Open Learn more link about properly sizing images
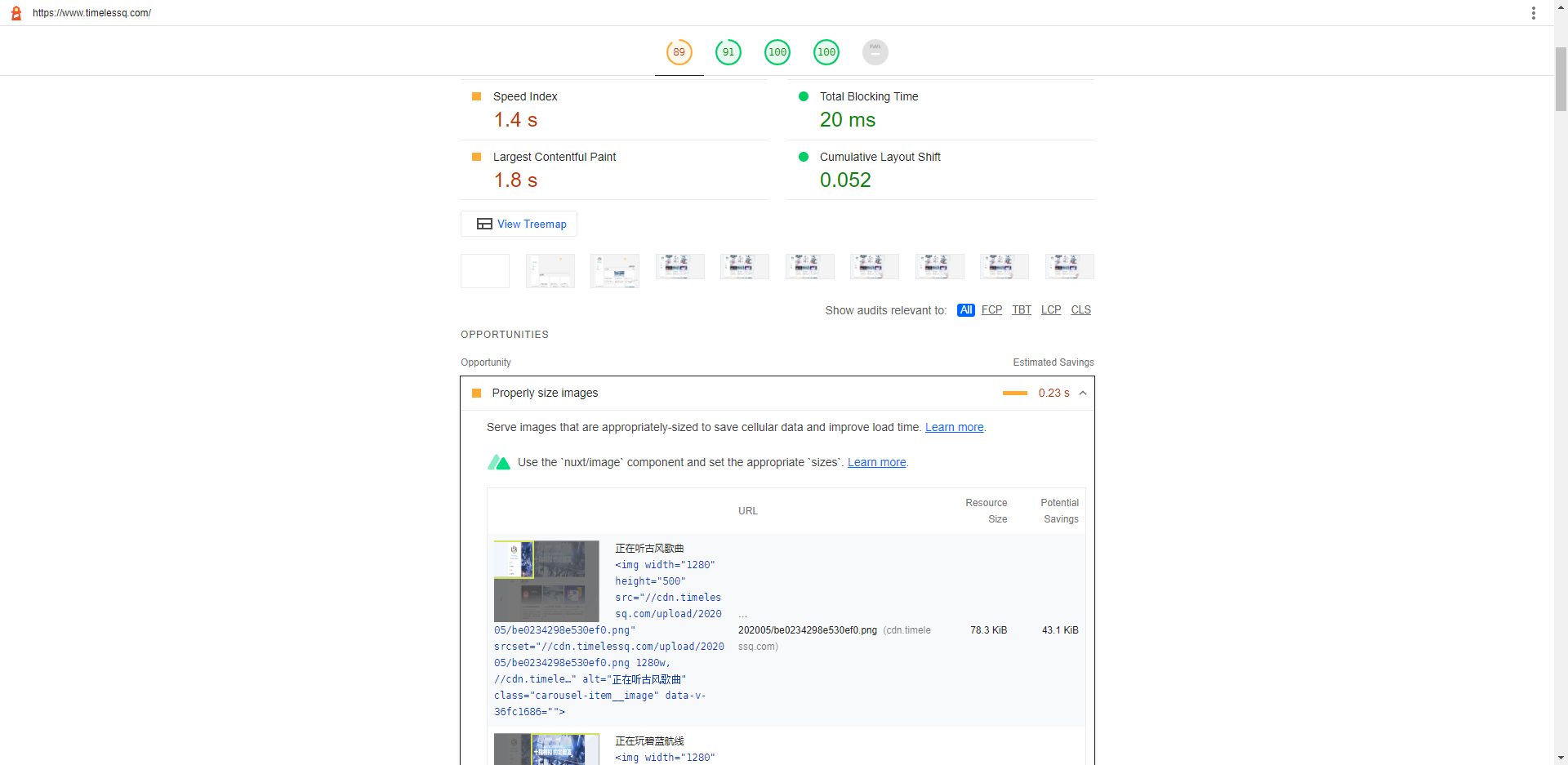Screen dimensions: 1568x765 pyautogui.click(x=954, y=427)
